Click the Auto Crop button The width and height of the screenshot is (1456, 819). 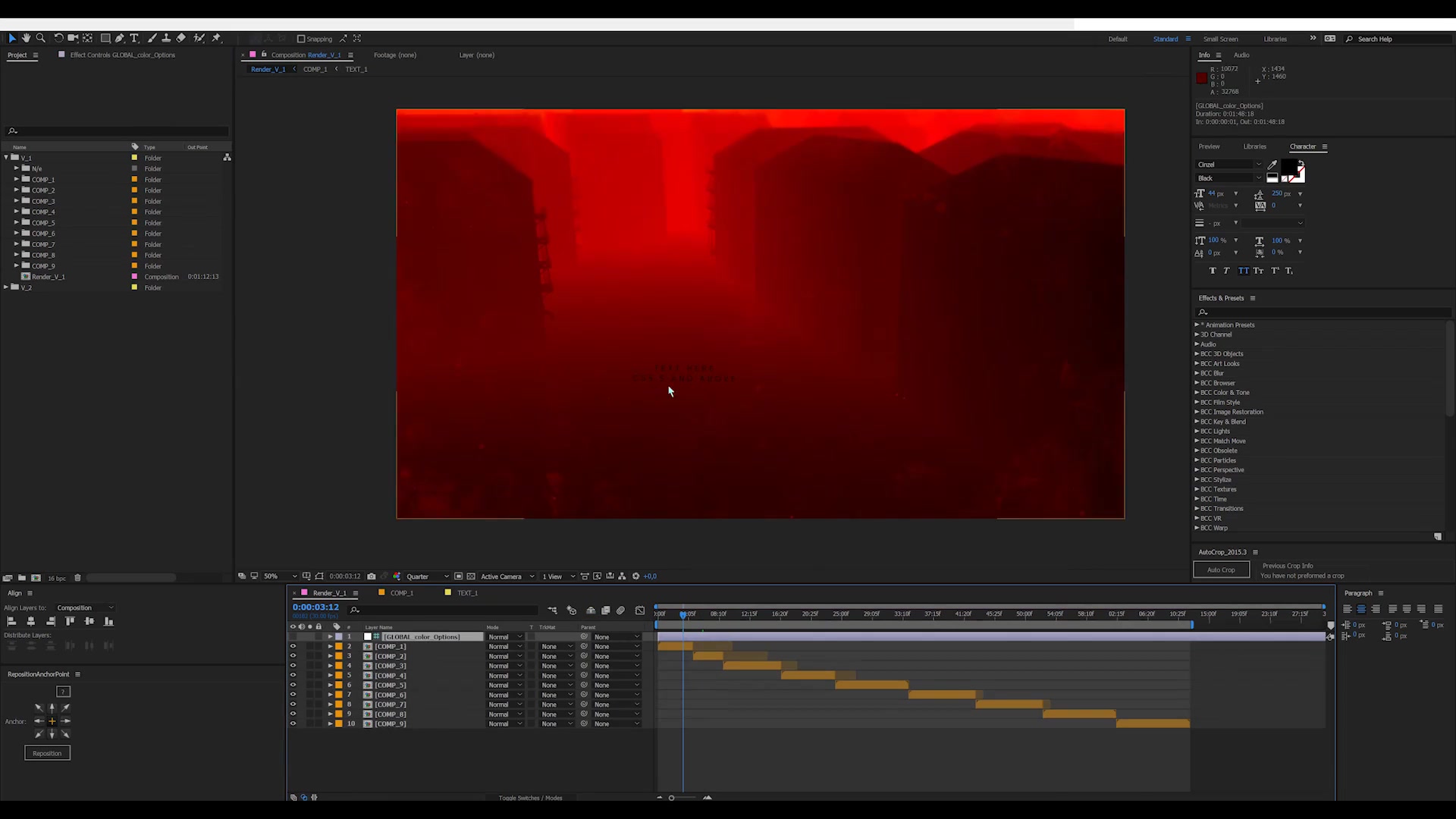point(1221,570)
